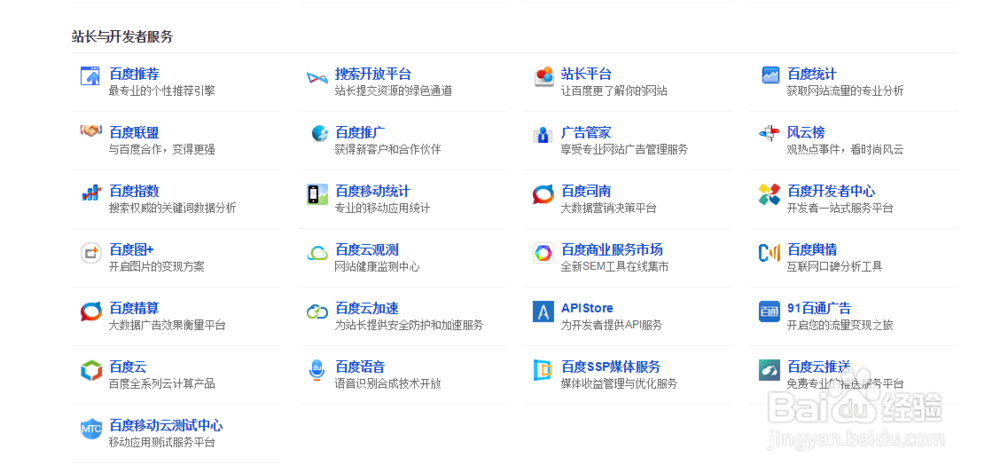Click the 百度推广 globe icon

[320, 133]
